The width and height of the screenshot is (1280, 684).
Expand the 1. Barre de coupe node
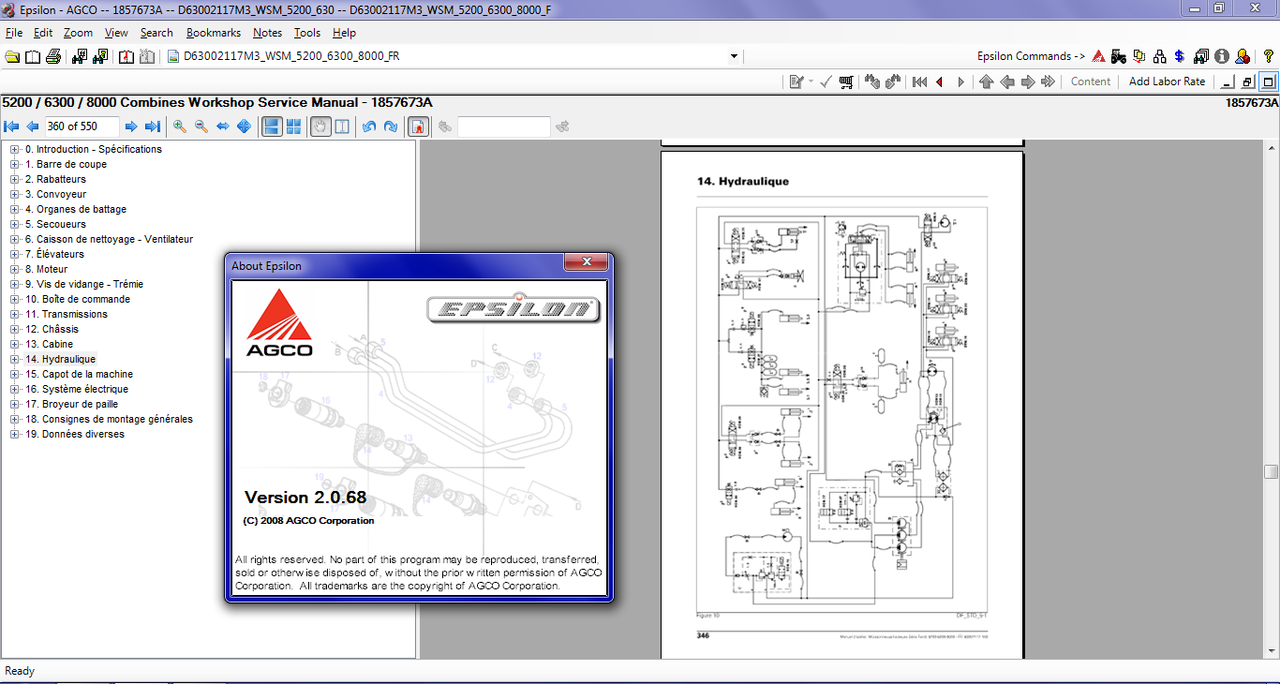coord(15,164)
